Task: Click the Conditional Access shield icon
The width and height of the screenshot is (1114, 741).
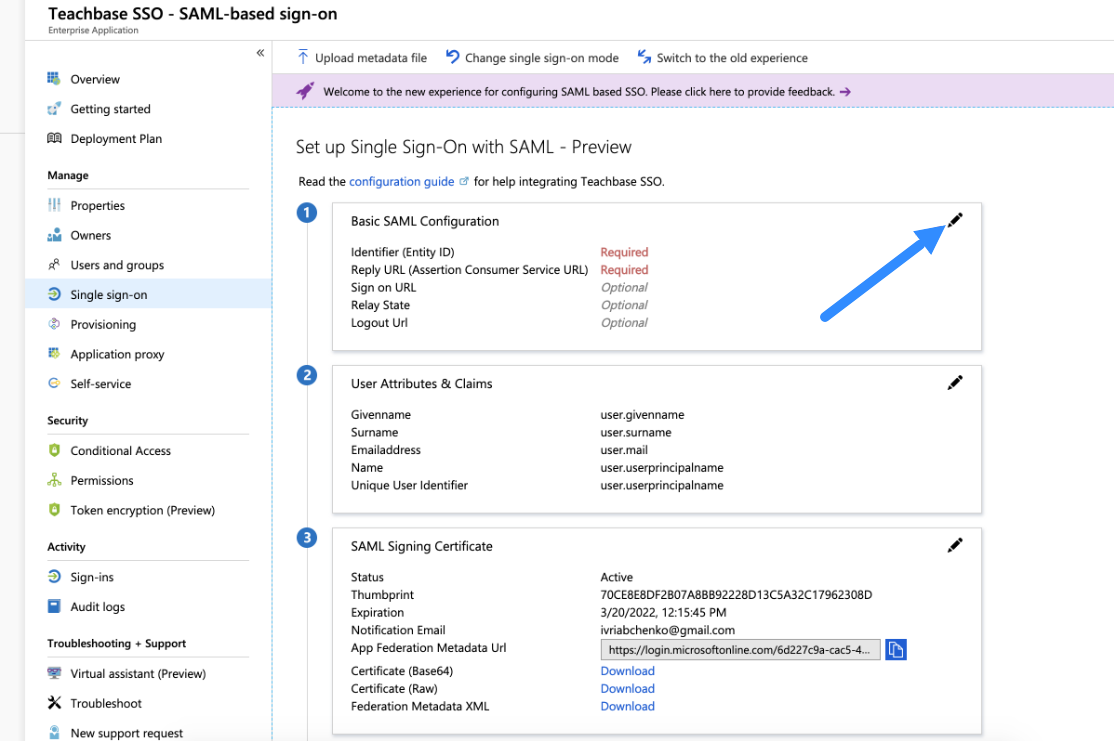Action: (54, 450)
